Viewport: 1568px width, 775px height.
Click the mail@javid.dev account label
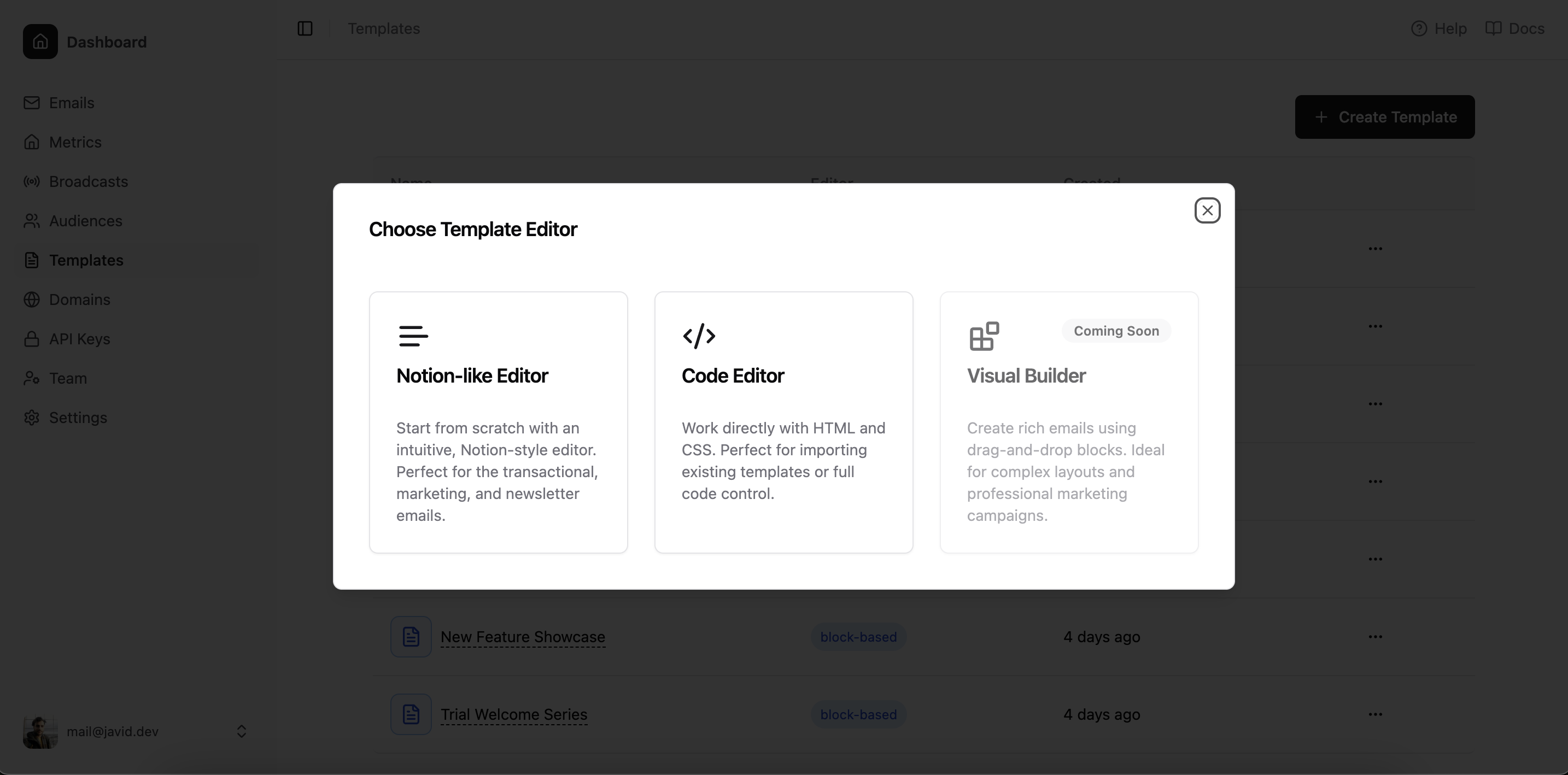point(113,731)
